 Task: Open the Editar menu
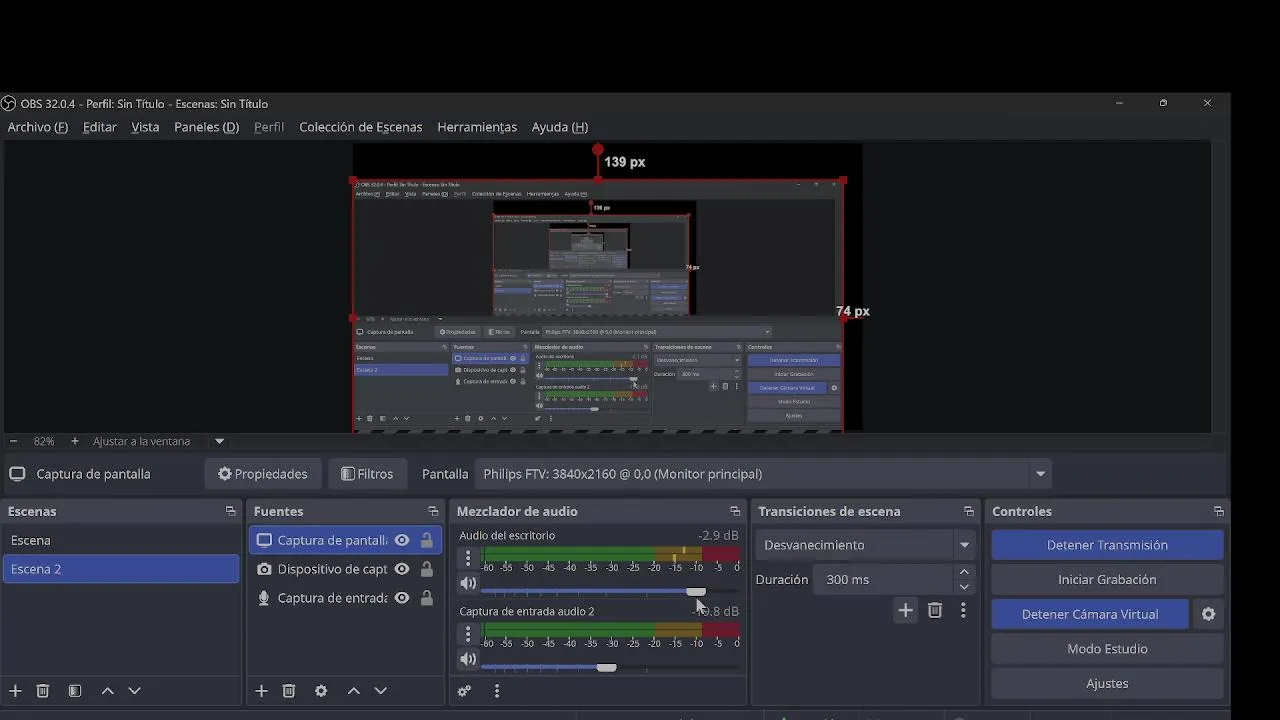point(100,127)
